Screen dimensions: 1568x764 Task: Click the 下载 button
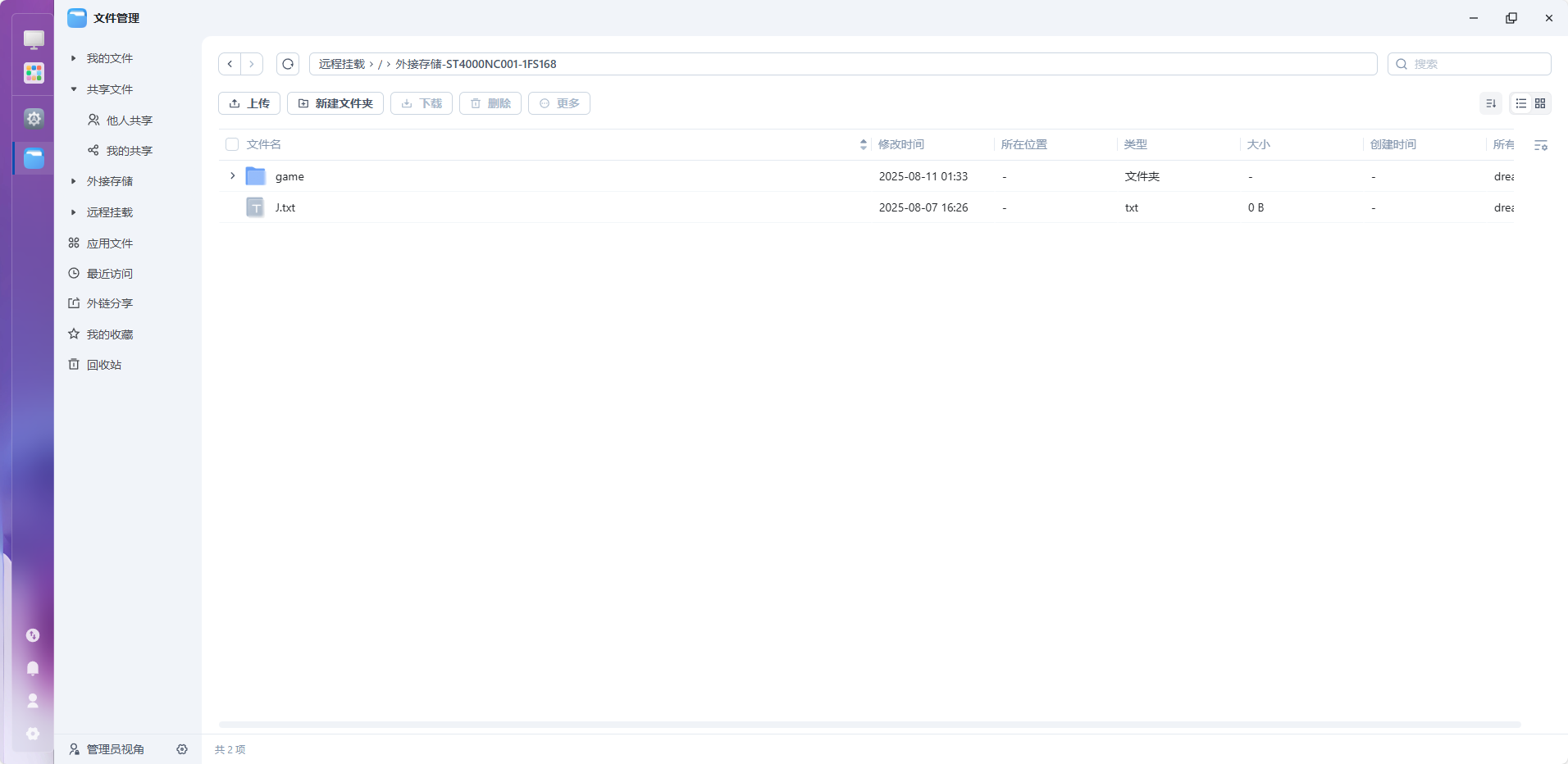[422, 103]
